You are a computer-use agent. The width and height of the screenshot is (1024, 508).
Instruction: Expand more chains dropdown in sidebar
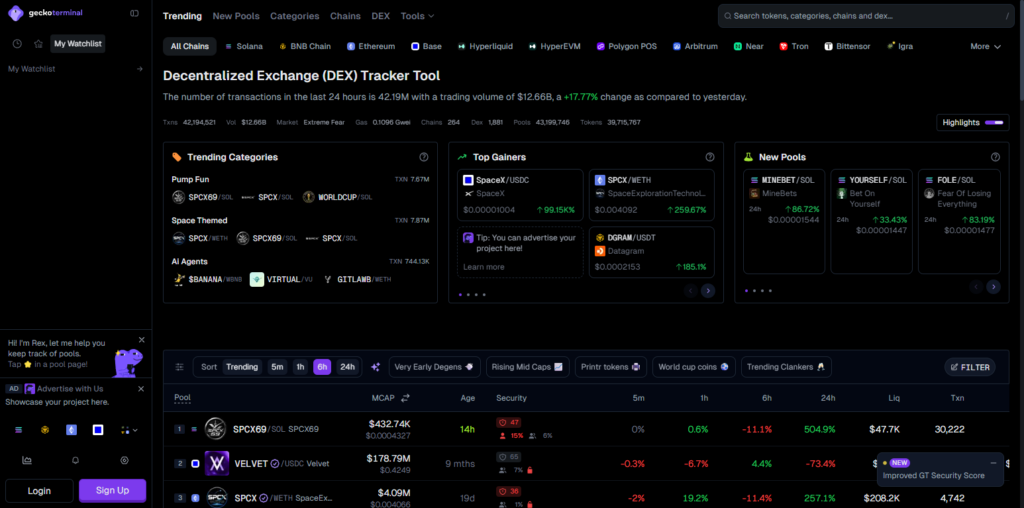pos(129,430)
